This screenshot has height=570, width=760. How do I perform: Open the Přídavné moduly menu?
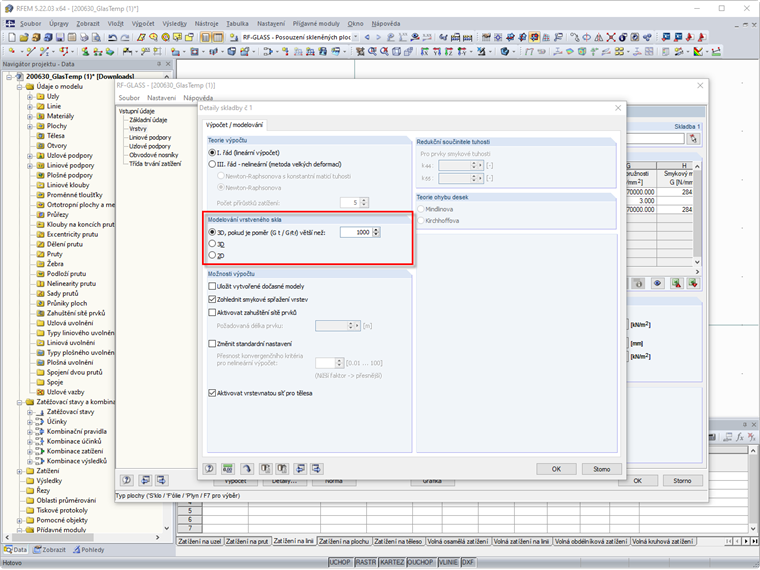[x=316, y=23]
